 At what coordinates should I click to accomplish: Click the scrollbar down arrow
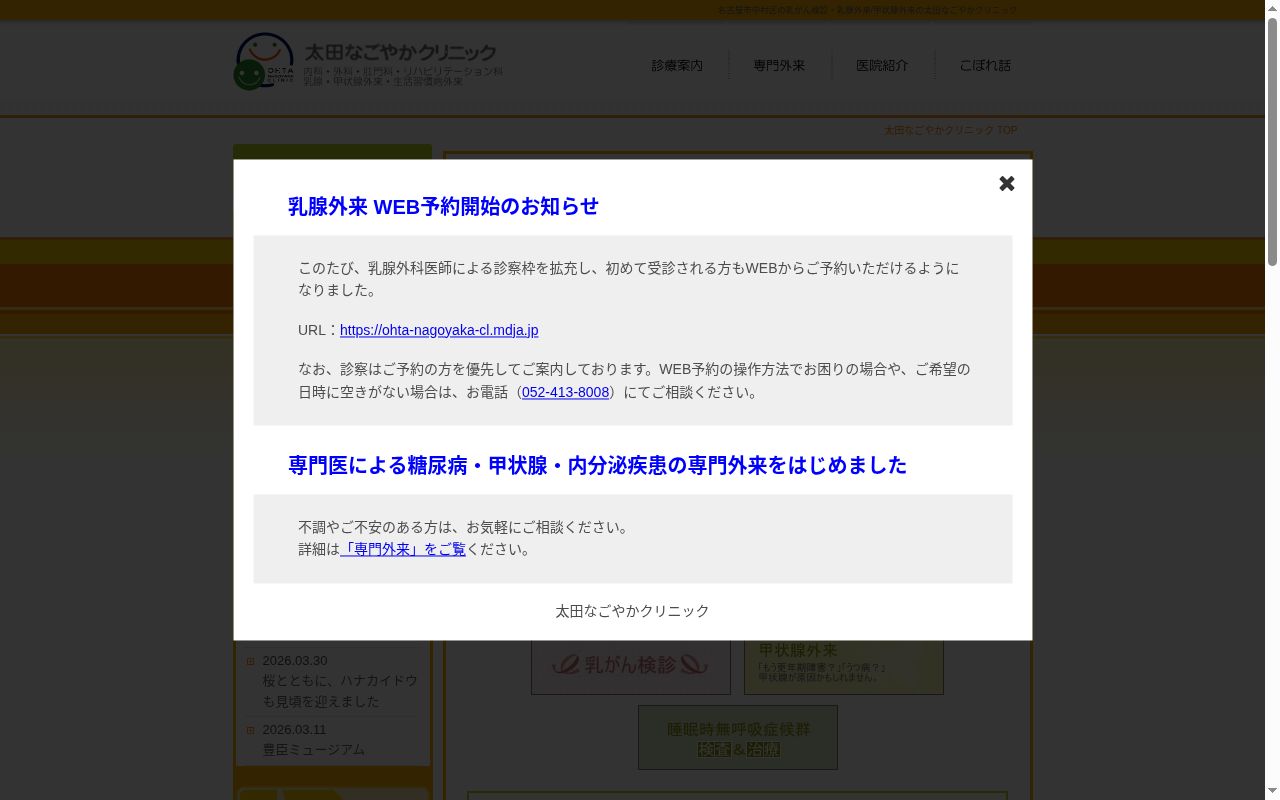(x=1273, y=792)
